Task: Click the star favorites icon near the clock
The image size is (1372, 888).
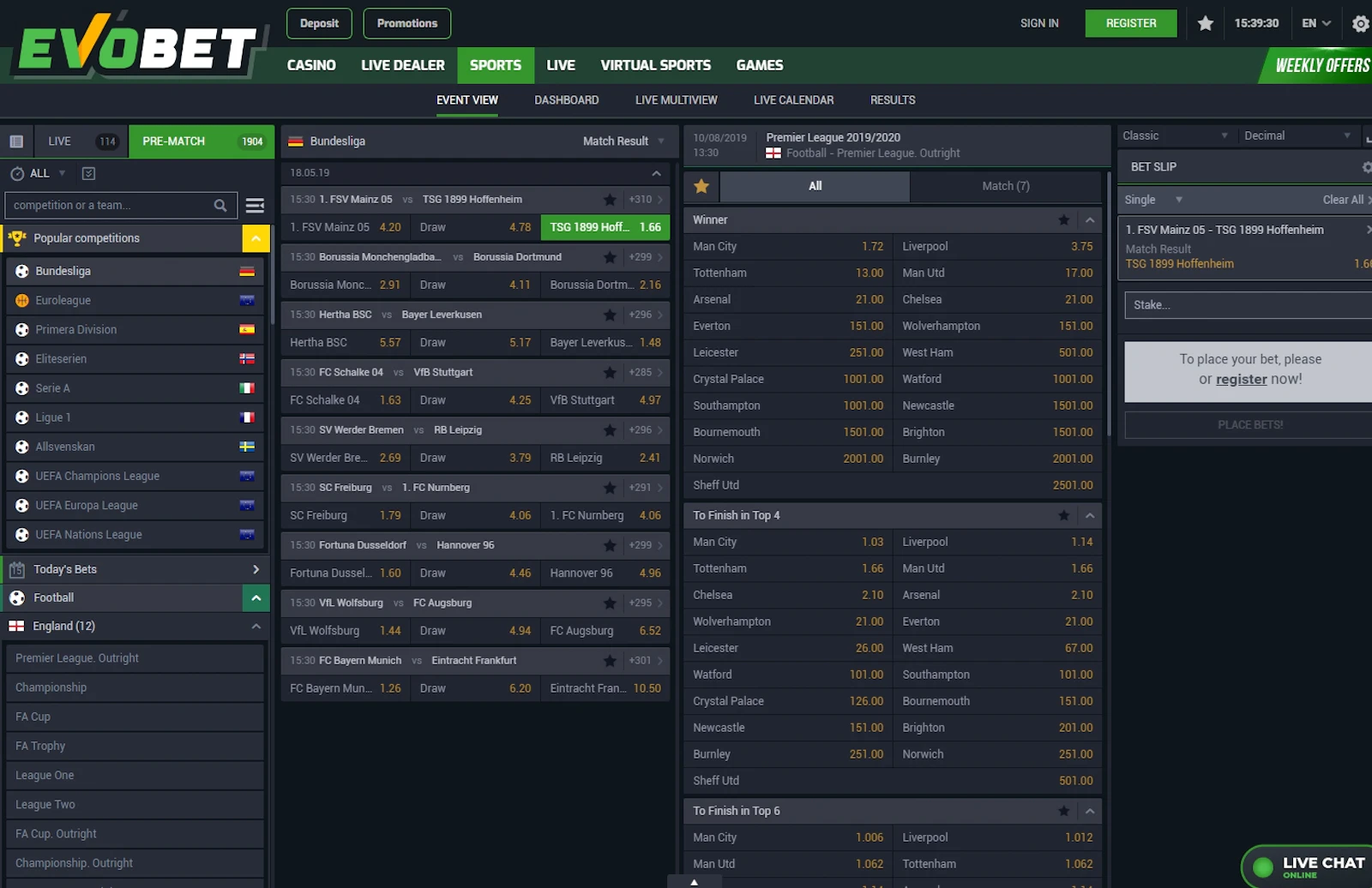Action: [x=1206, y=23]
